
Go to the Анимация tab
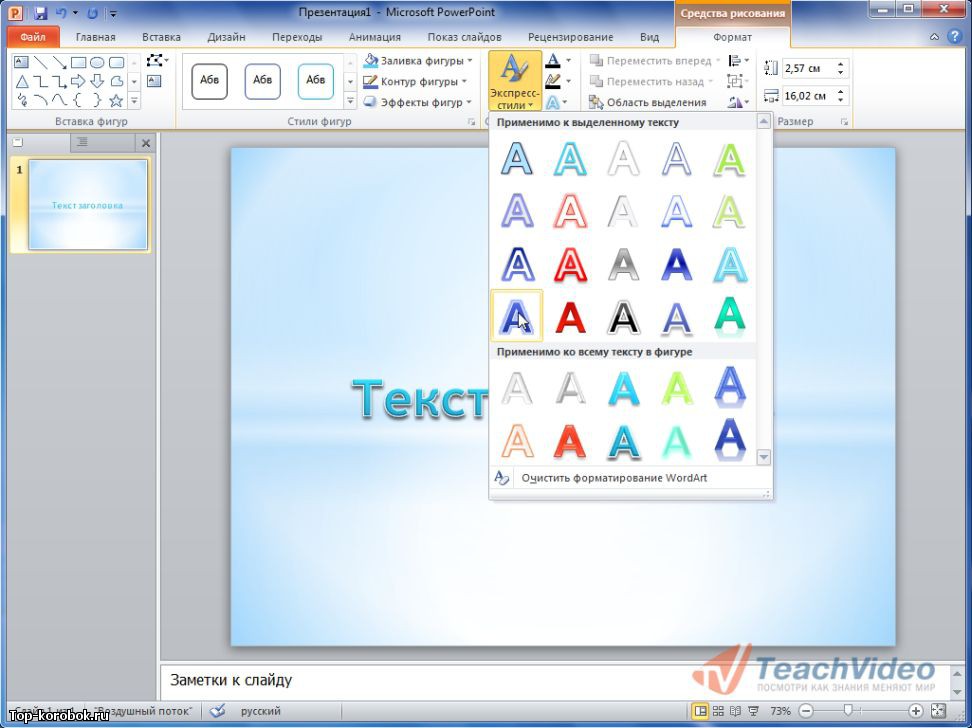point(374,37)
